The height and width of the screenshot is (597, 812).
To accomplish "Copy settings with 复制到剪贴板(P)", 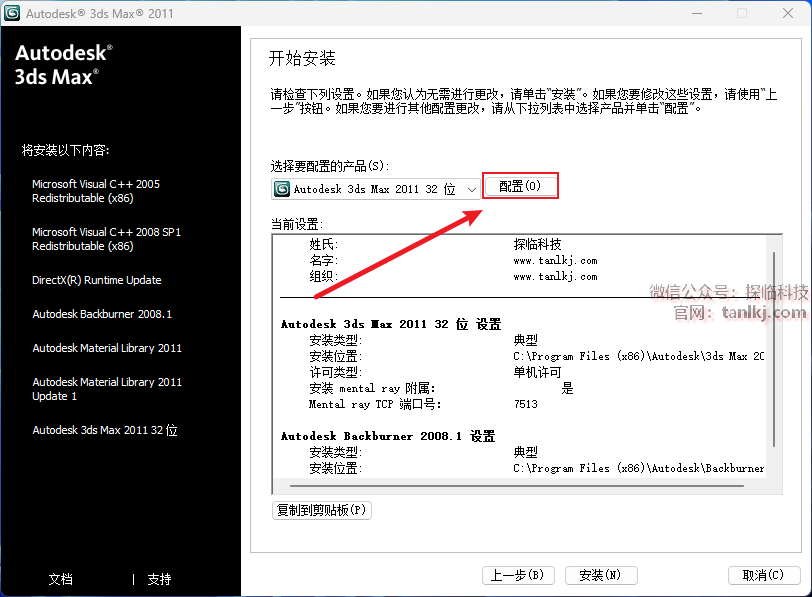I will [322, 510].
